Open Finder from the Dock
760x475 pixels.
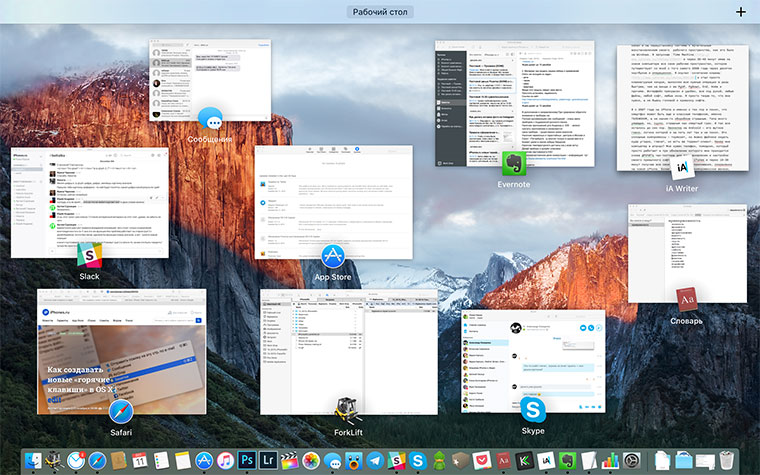[33, 460]
